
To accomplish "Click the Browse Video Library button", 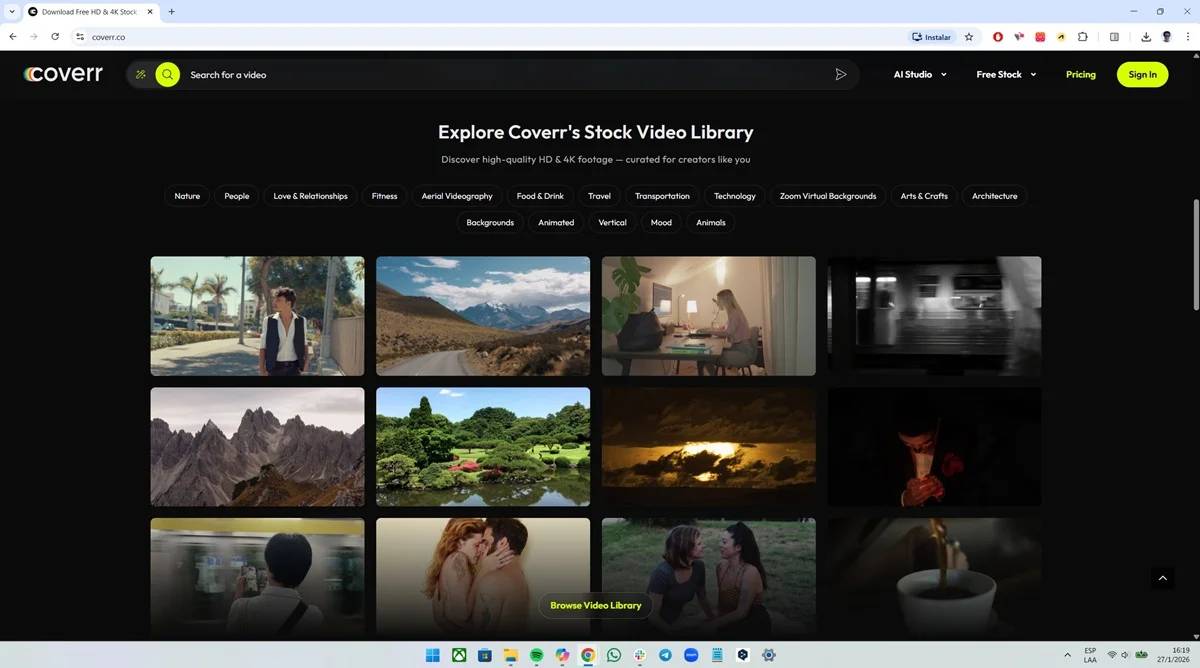I will coord(596,605).
